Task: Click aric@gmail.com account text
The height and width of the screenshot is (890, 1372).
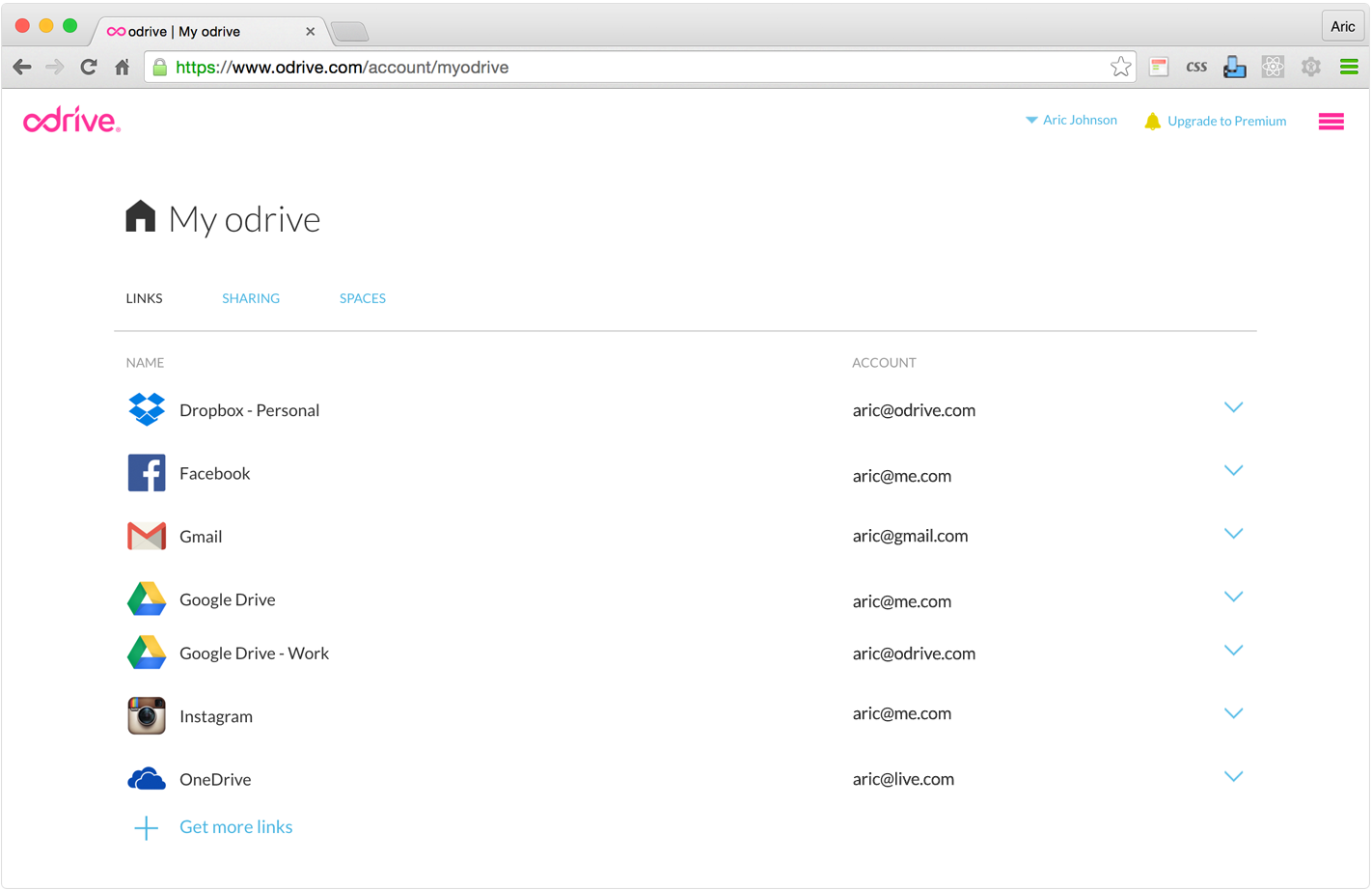Action: [910, 536]
